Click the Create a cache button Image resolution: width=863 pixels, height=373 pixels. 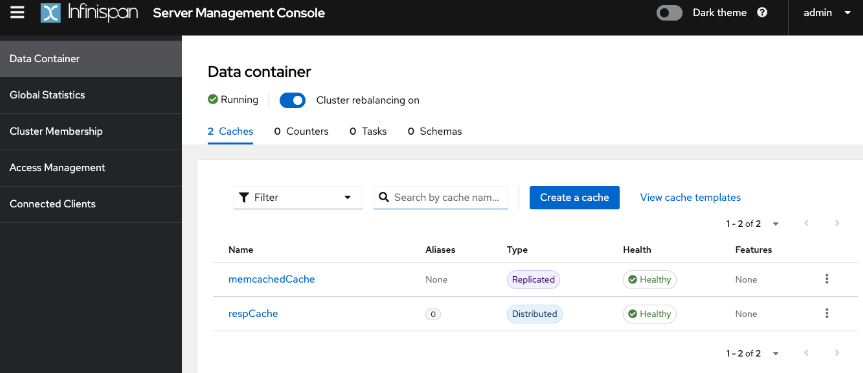[575, 198]
